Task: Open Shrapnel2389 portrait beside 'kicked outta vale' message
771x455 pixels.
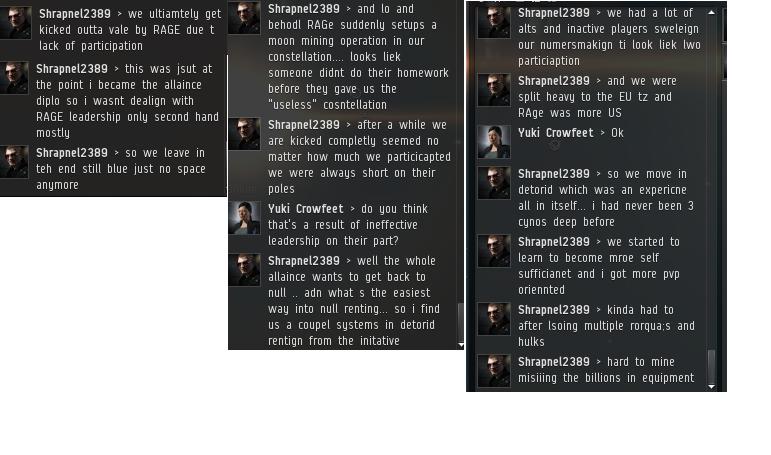Action: tap(15, 23)
